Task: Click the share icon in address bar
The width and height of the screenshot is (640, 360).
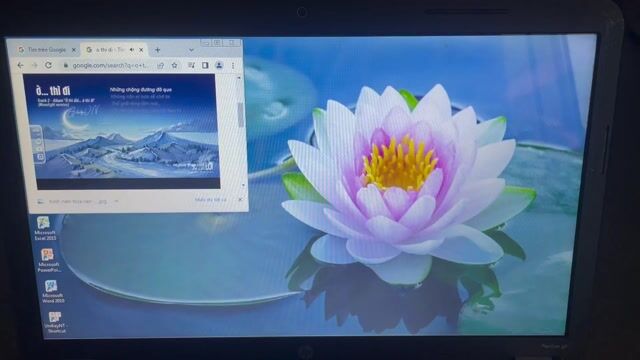Action: (160, 65)
